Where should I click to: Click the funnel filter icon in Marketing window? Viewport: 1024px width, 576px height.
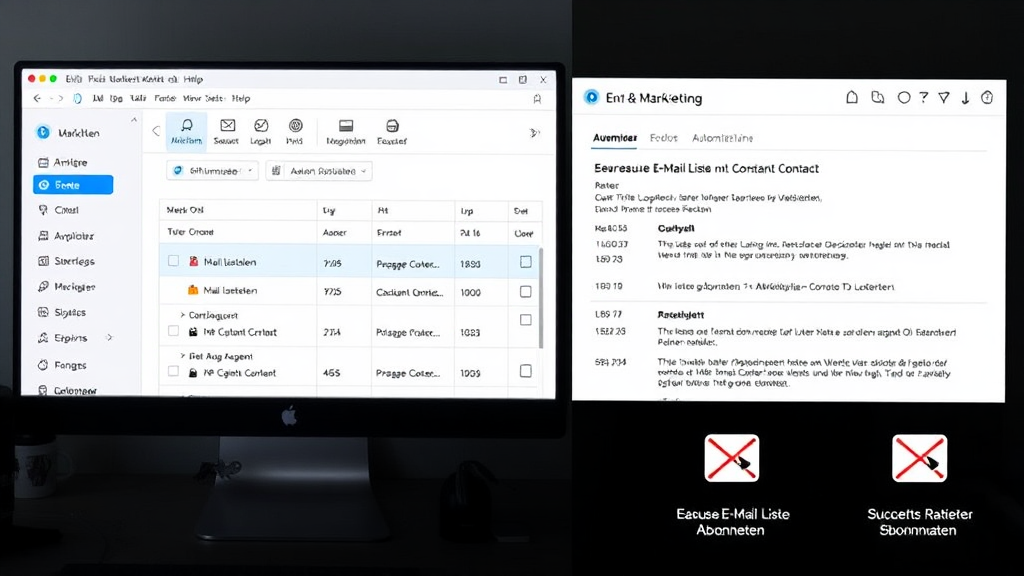[944, 98]
